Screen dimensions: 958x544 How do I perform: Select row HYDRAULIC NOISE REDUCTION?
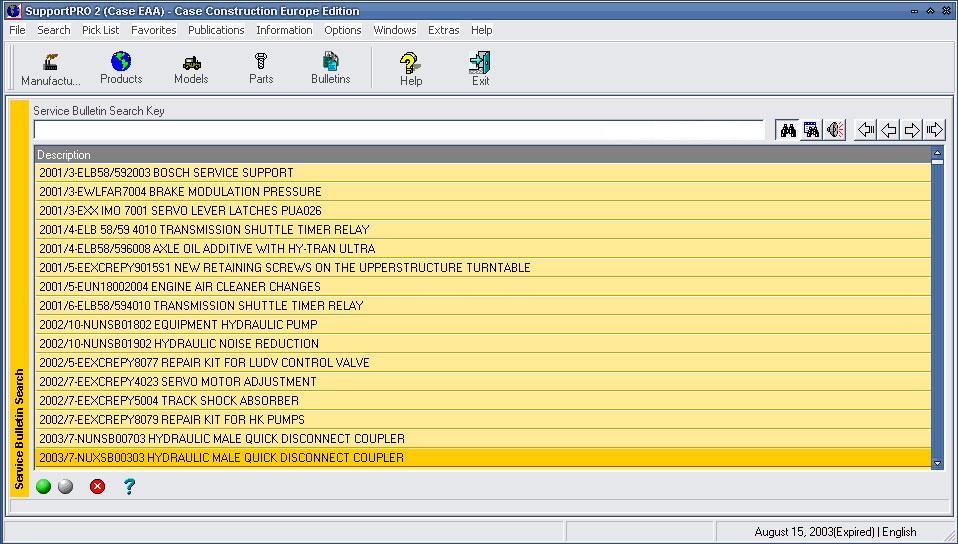[x=483, y=343]
